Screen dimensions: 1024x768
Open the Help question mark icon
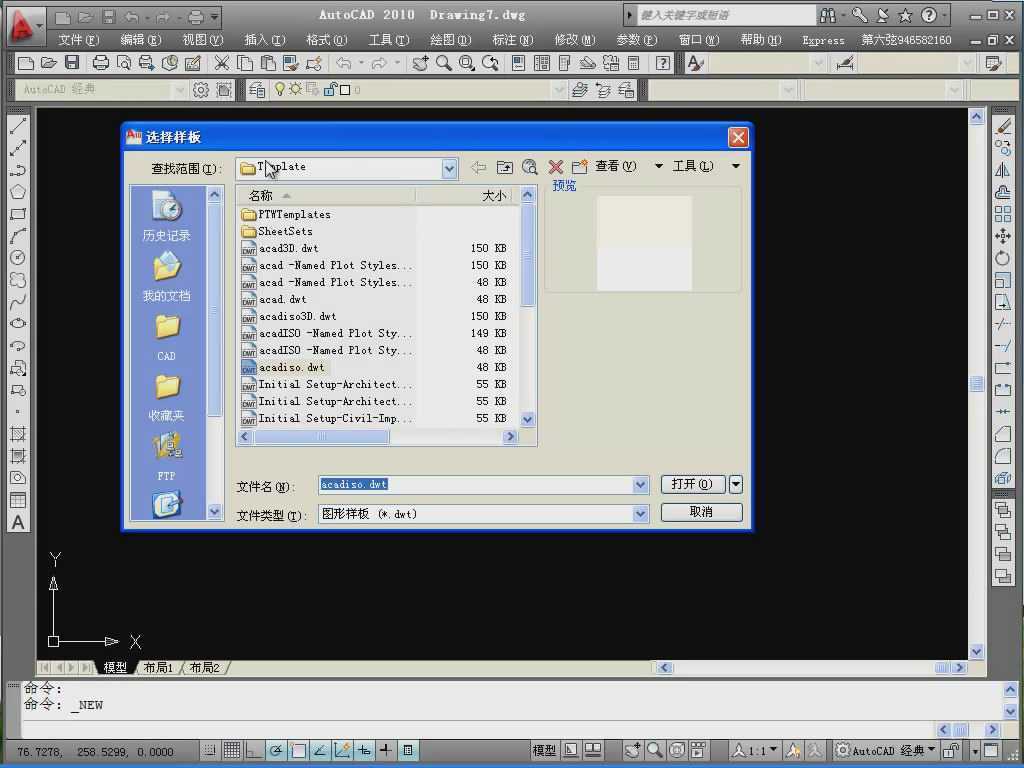[662, 63]
